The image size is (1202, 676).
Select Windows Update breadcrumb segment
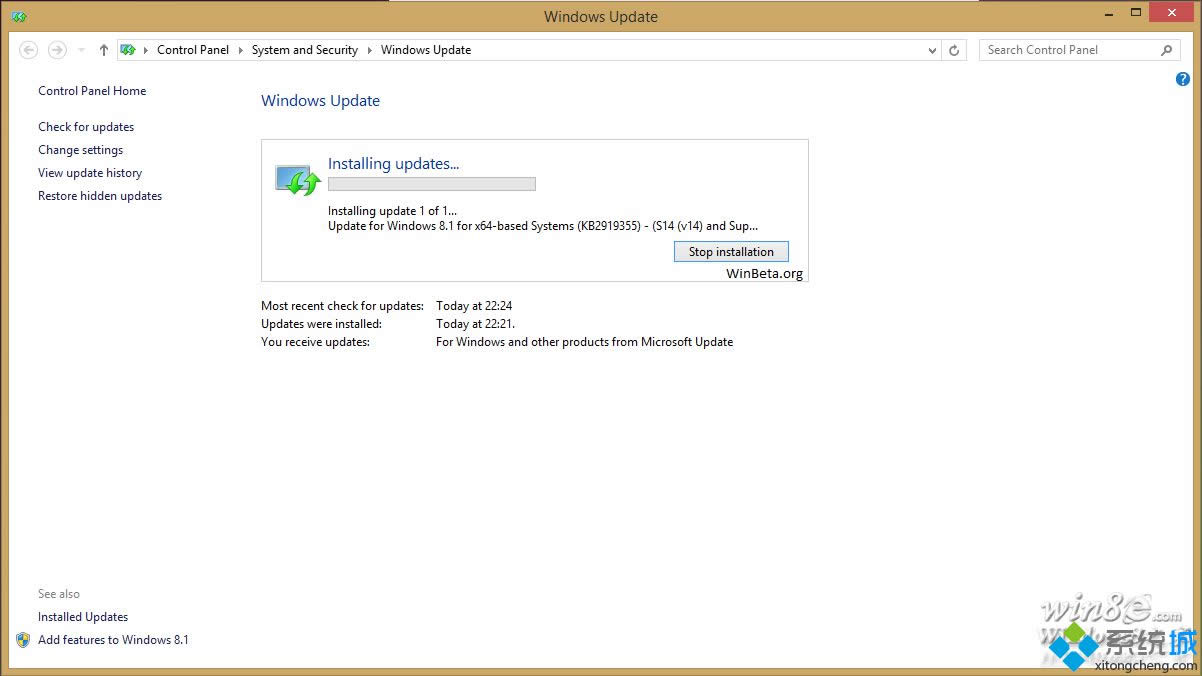426,50
